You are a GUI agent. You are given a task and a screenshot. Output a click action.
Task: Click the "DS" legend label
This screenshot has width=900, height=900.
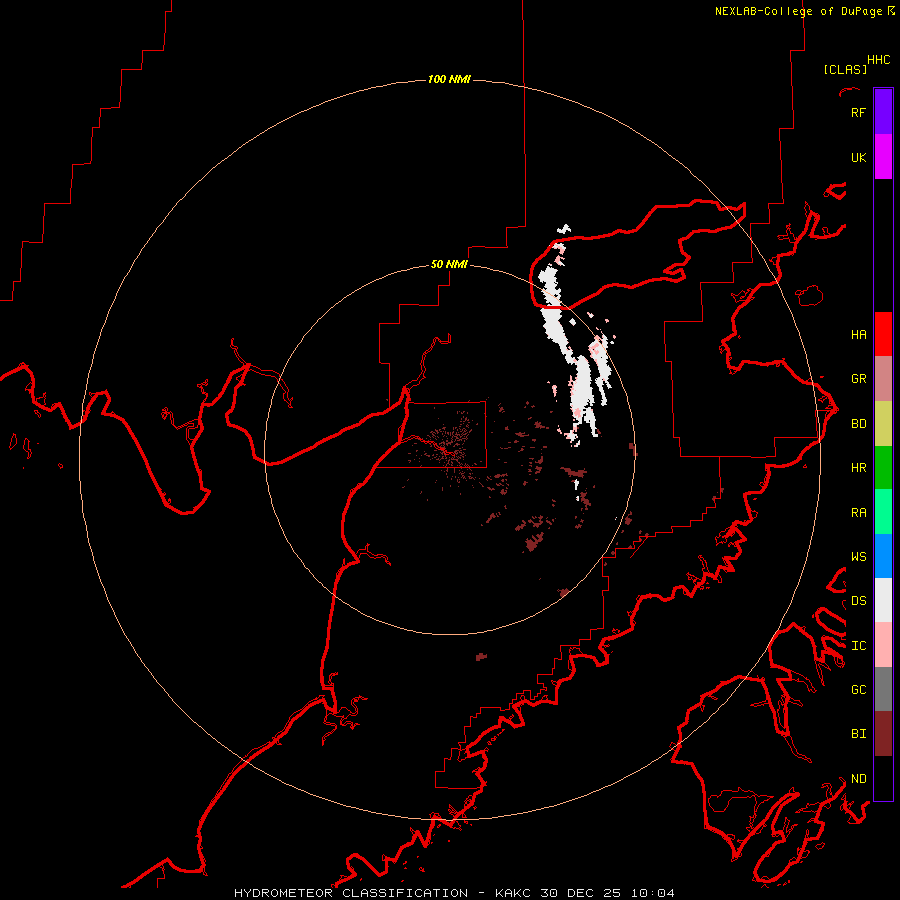pos(858,601)
